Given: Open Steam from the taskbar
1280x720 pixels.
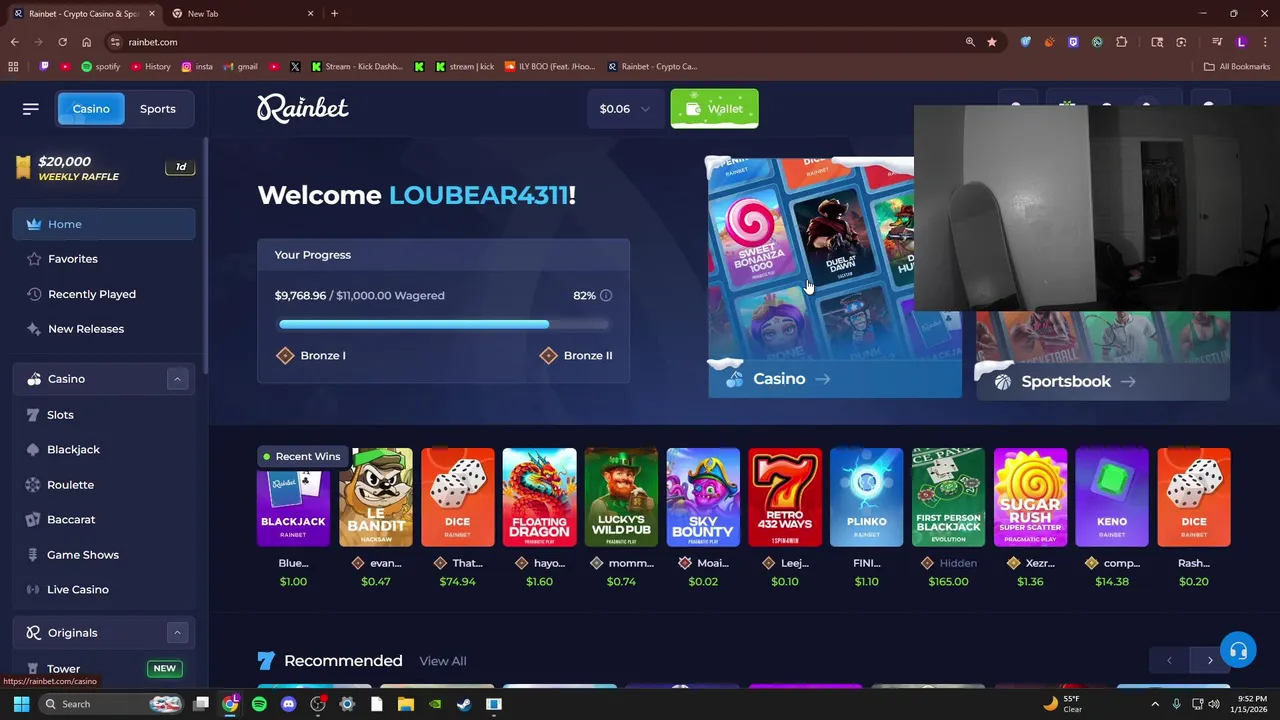Looking at the screenshot, I should point(464,704).
